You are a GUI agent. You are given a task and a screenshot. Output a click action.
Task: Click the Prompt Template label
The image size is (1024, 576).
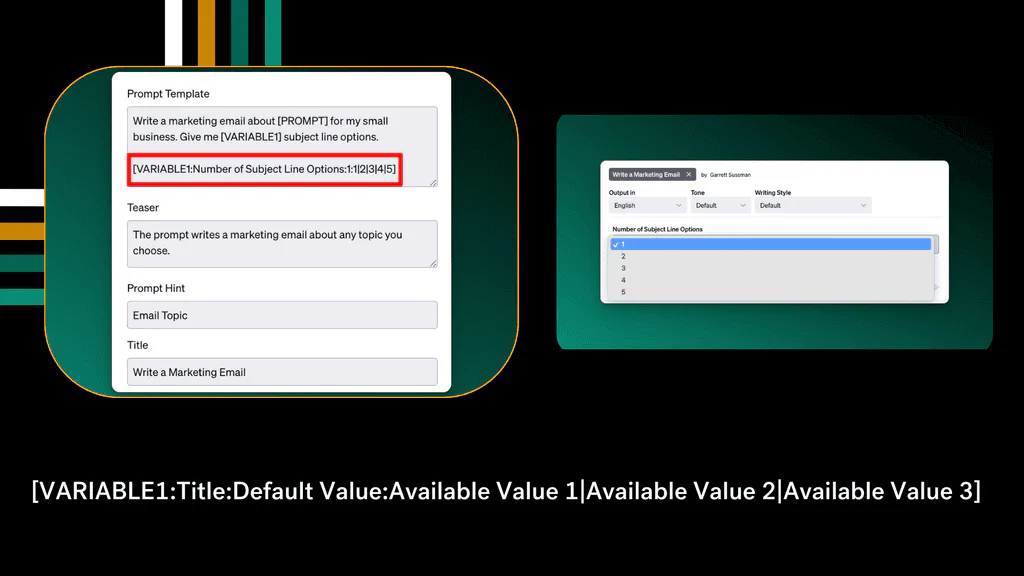pyautogui.click(x=168, y=93)
